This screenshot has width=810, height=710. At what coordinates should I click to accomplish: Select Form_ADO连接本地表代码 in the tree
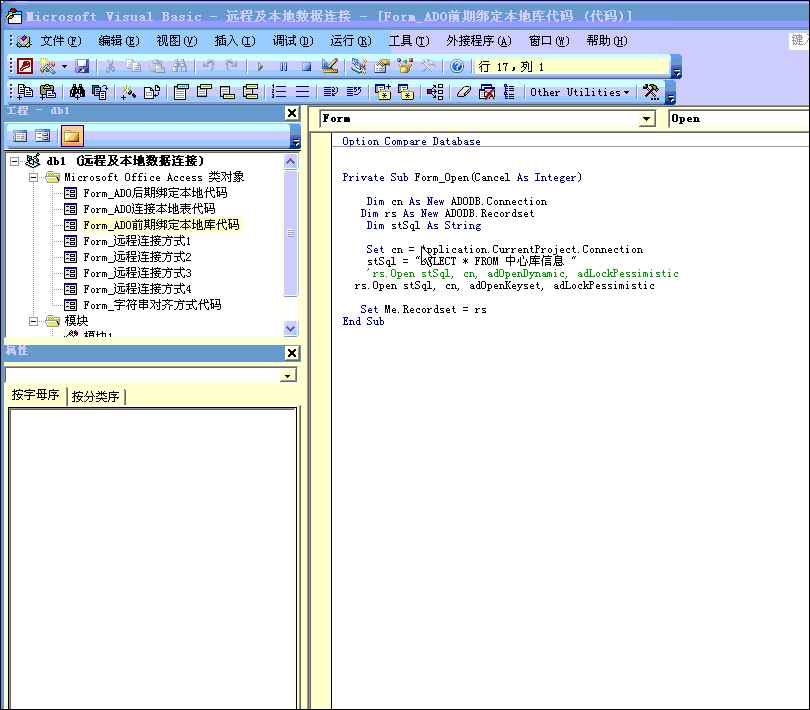click(149, 209)
